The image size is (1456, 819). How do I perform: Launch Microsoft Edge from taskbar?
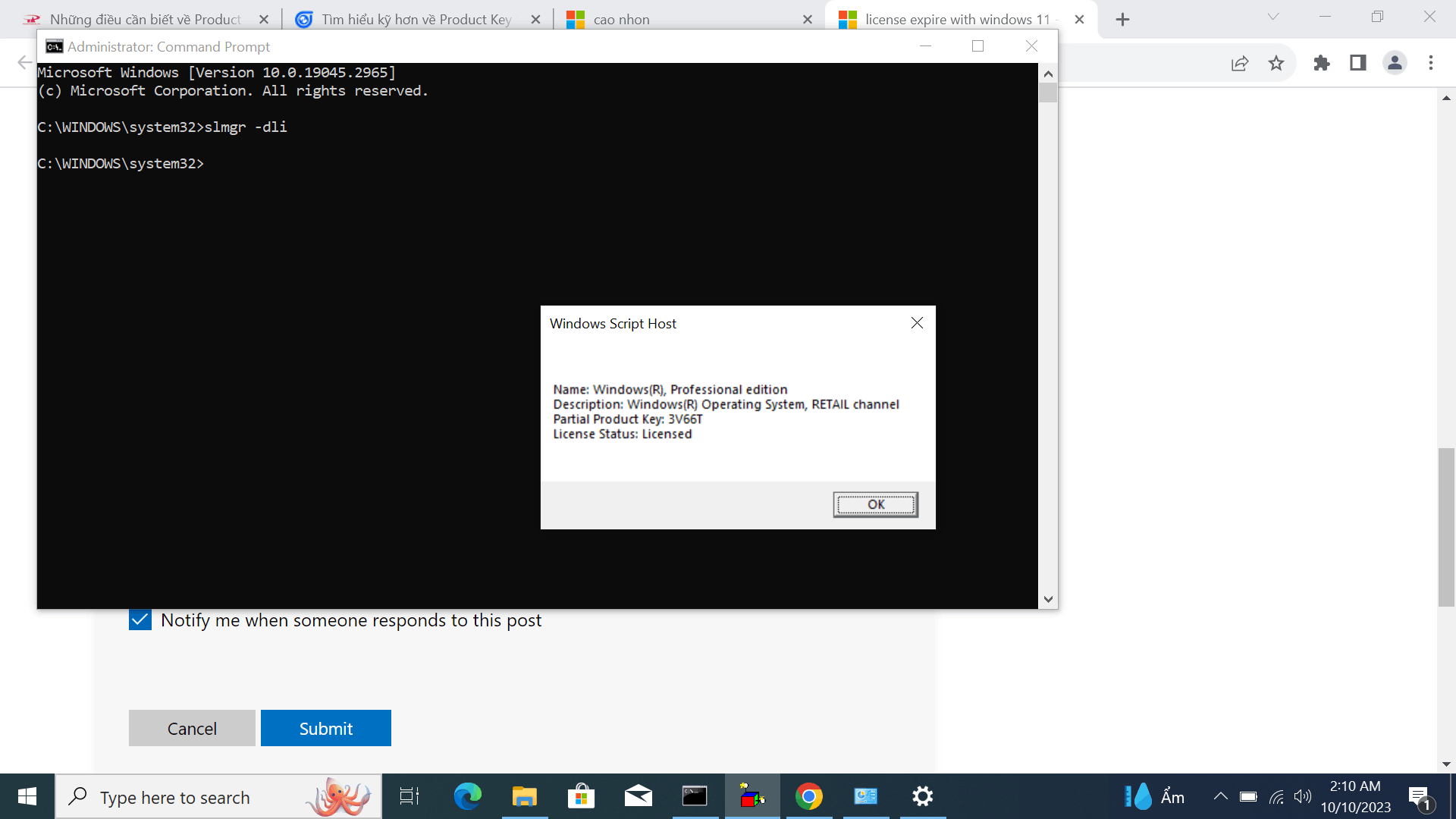coord(467,796)
